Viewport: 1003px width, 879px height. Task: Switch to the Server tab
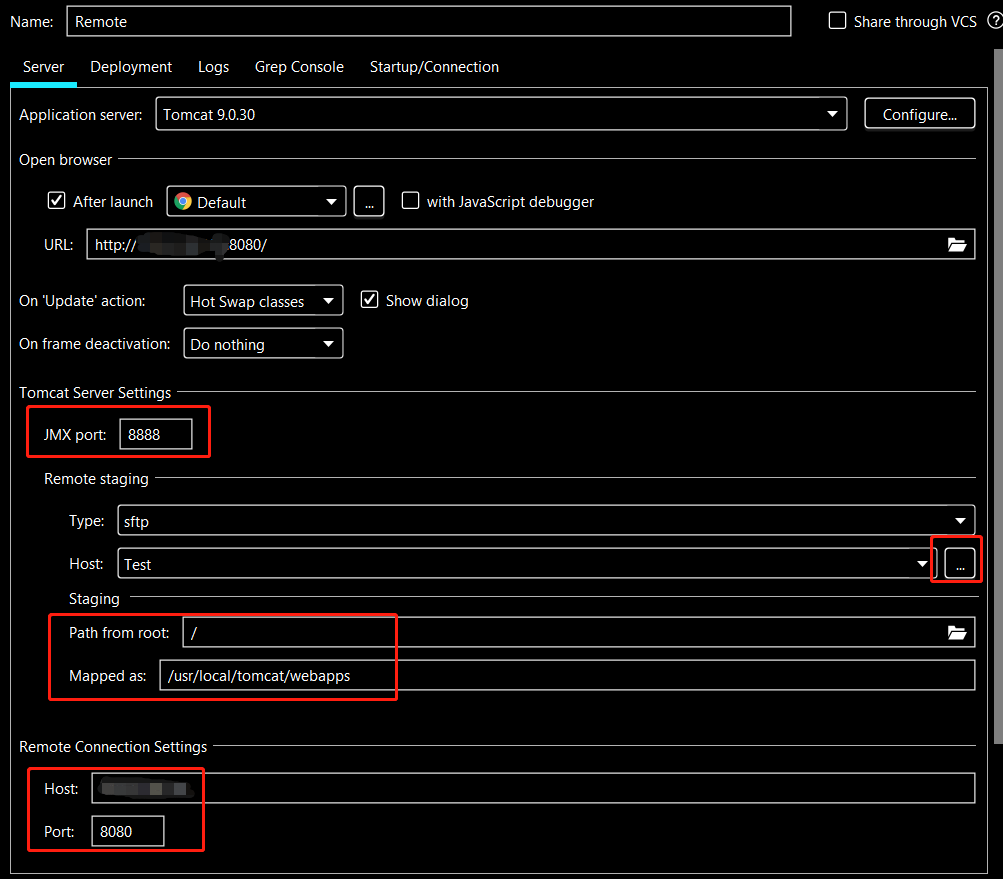tap(43, 67)
